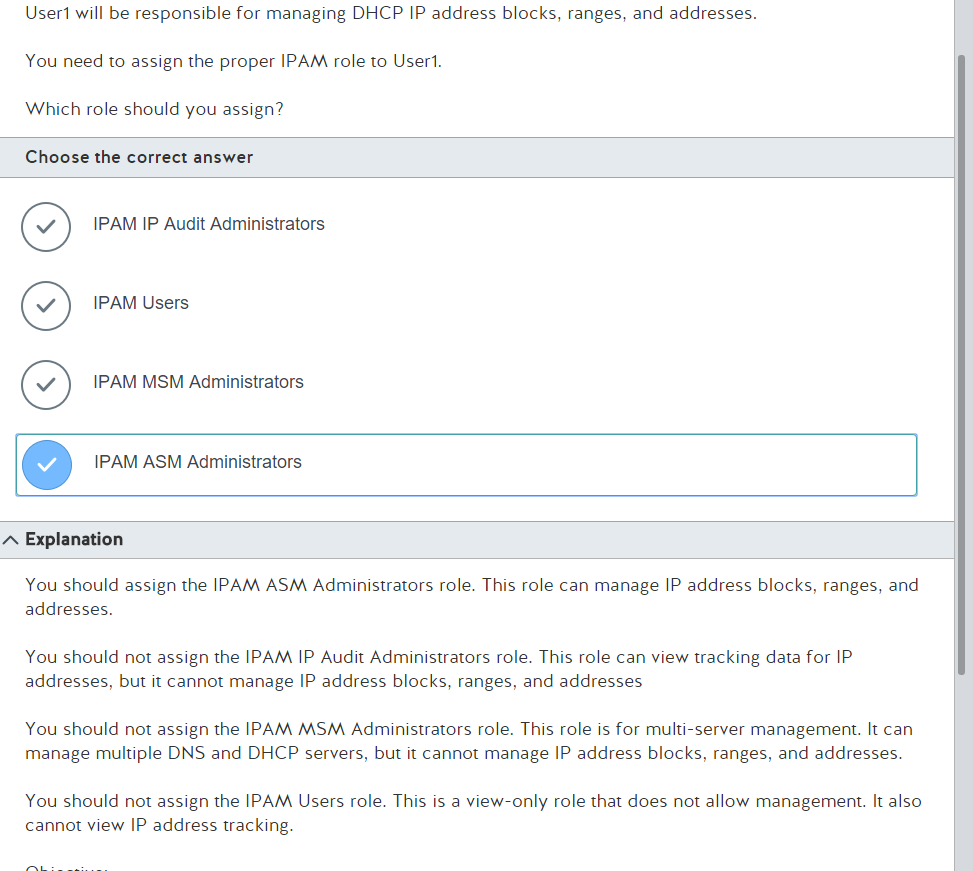This screenshot has height=871, width=973.
Task: Click the 'Which role should you assign?' question text
Action: pos(155,109)
